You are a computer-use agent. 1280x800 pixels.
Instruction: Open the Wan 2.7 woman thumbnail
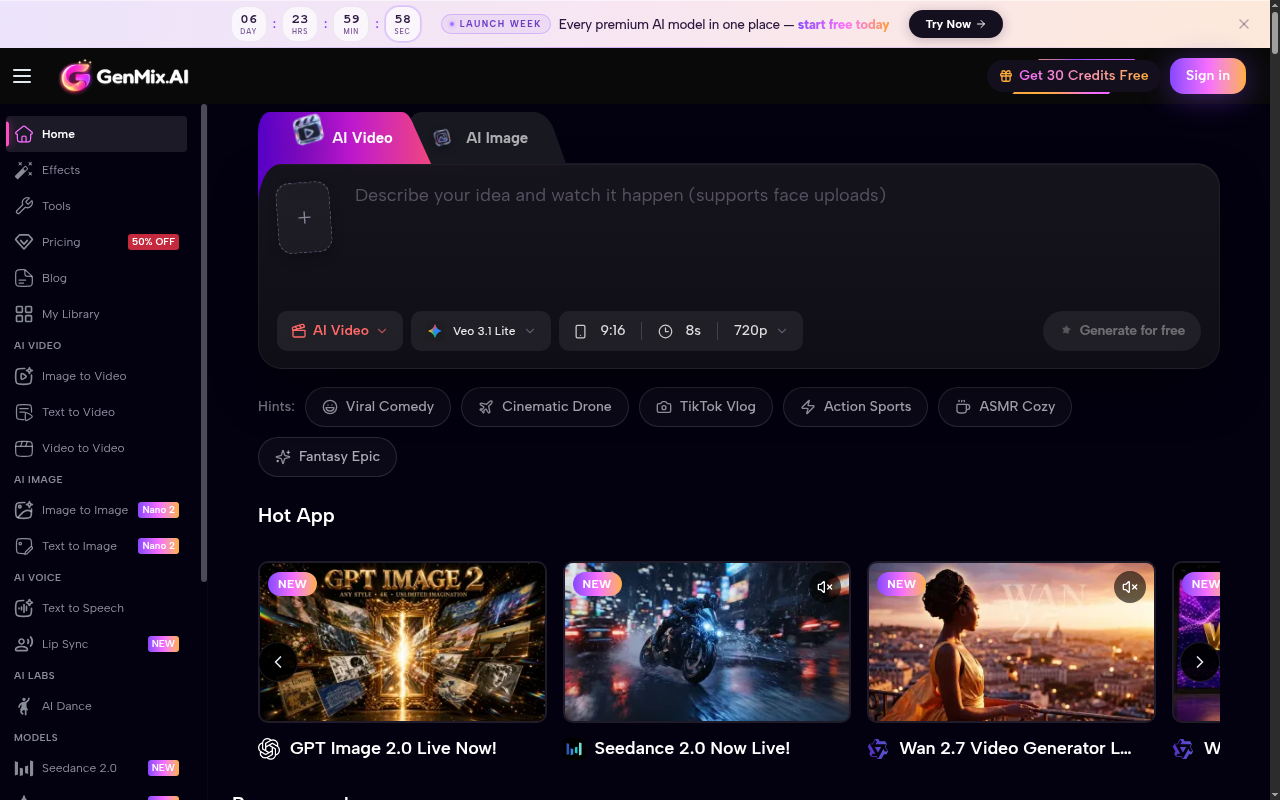(1011, 642)
